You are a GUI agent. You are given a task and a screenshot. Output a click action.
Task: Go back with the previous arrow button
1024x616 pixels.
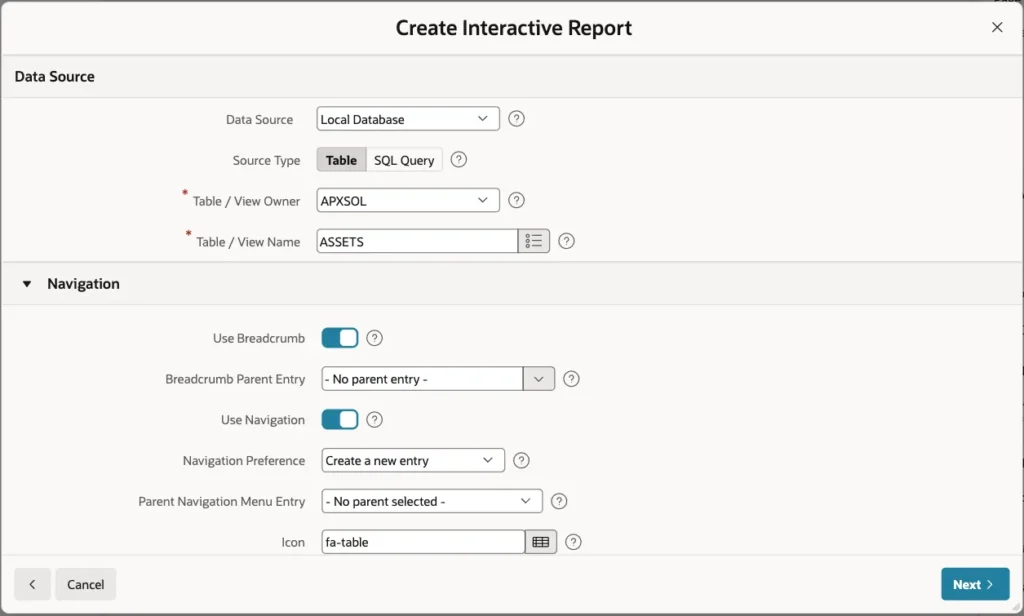pyautogui.click(x=32, y=584)
